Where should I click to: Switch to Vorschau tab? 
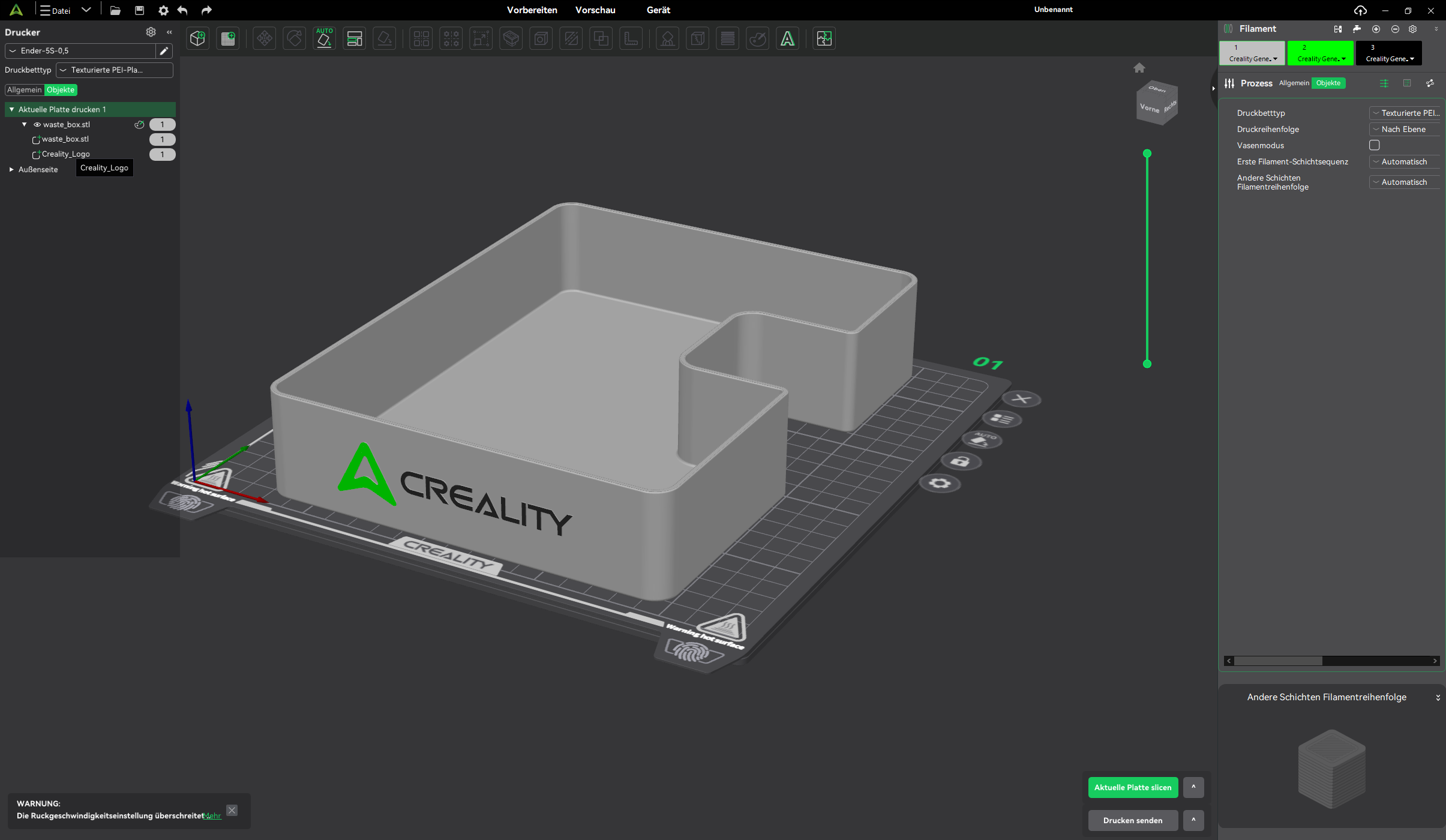[x=595, y=10]
